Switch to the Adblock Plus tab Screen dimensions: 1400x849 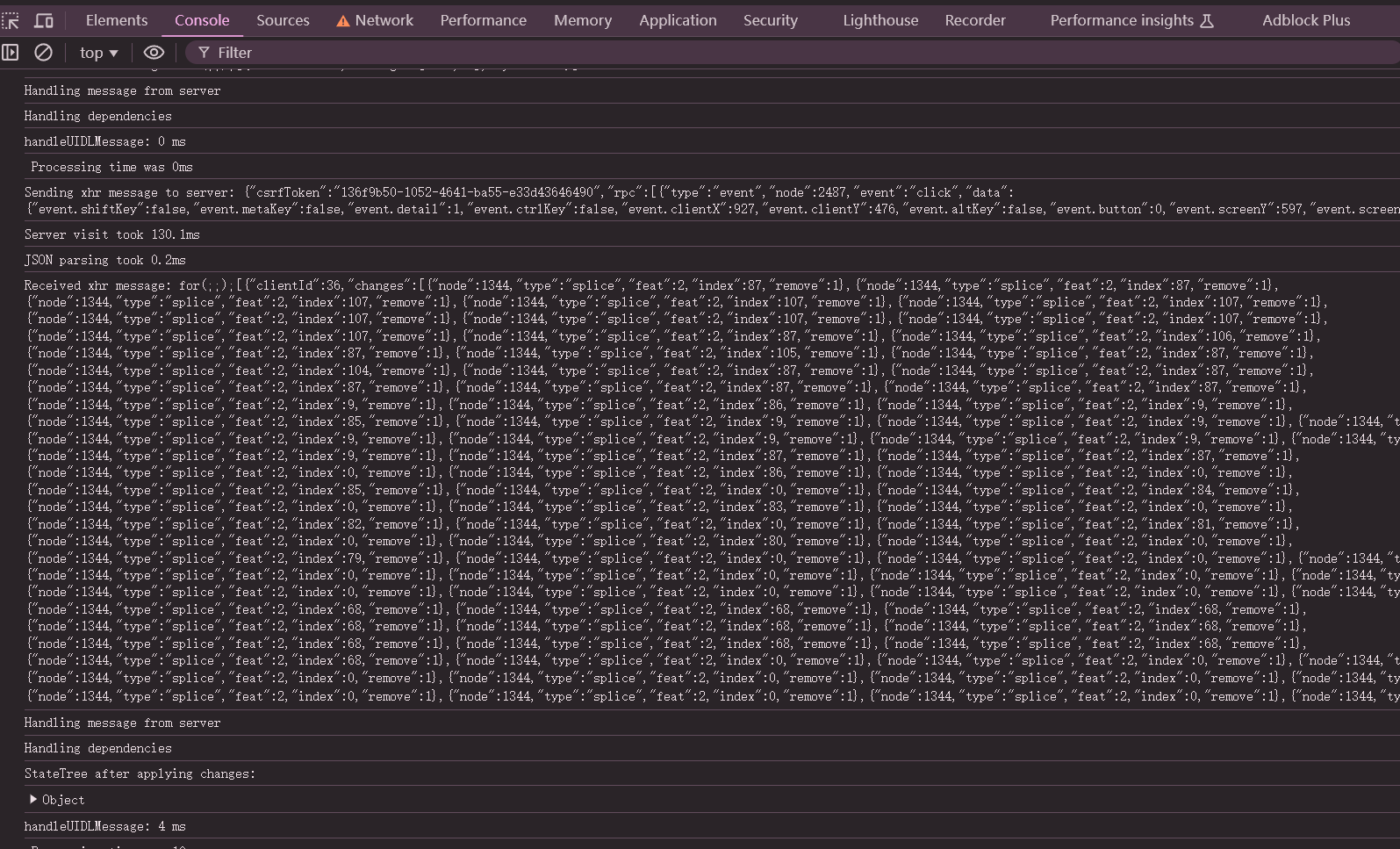click(x=1306, y=20)
